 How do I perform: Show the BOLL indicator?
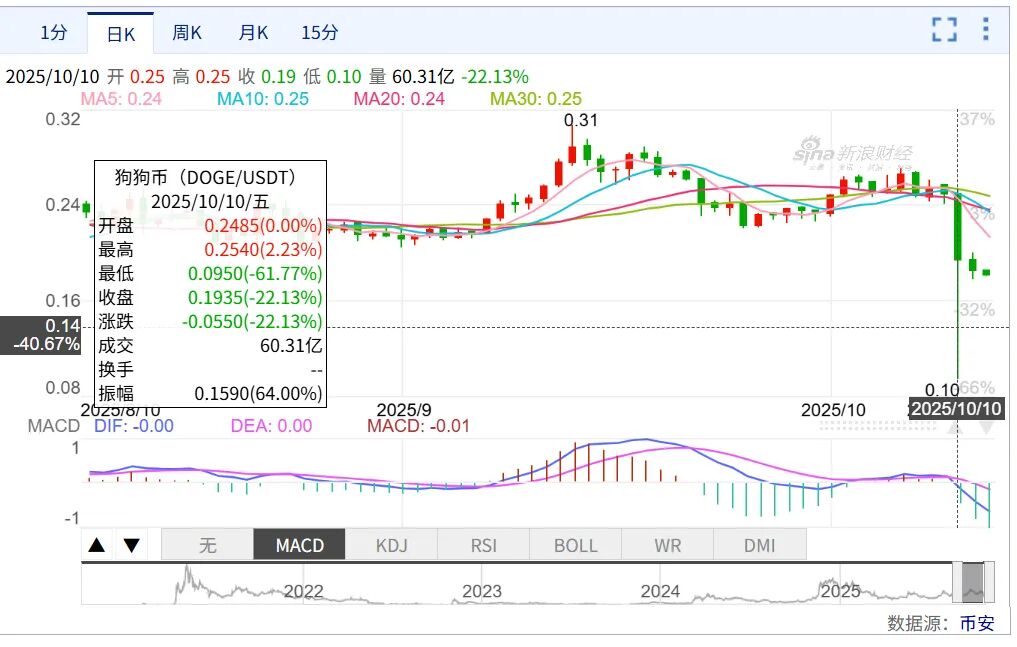(x=575, y=545)
